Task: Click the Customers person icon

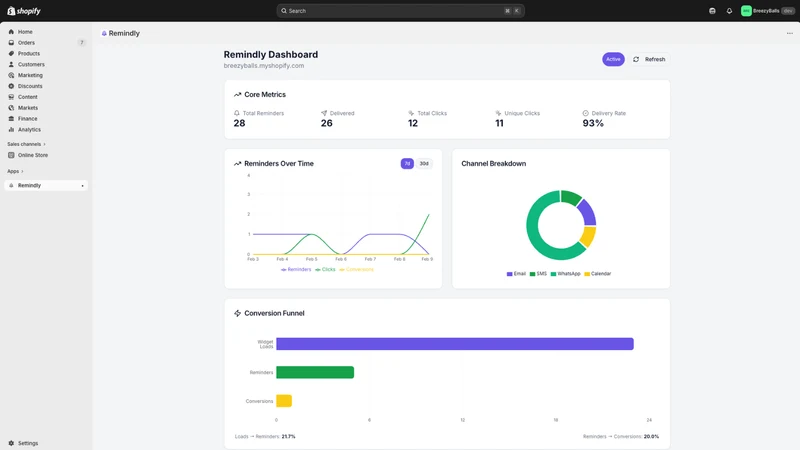Action: 11,64
